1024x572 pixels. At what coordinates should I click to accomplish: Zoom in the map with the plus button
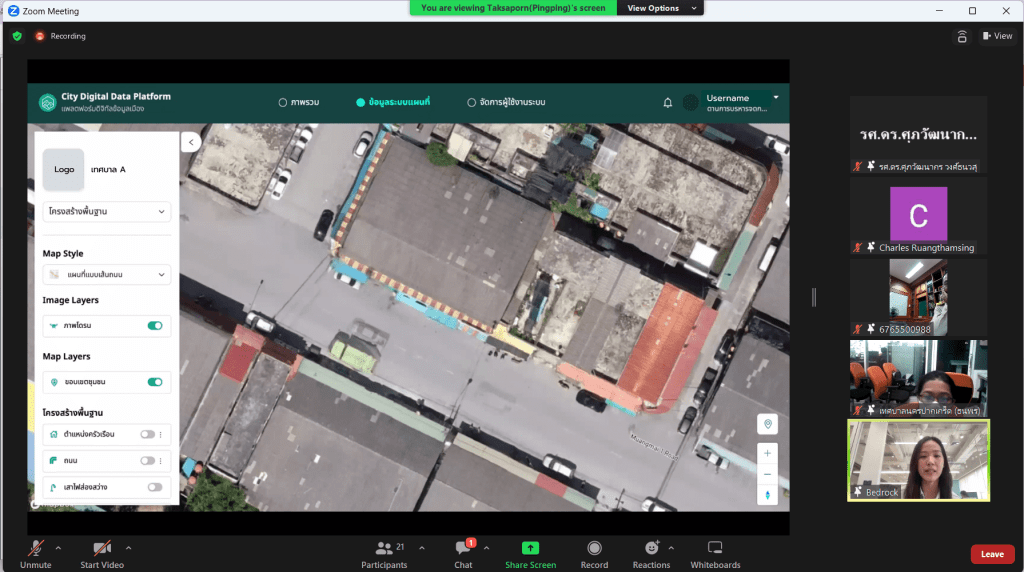(x=767, y=453)
